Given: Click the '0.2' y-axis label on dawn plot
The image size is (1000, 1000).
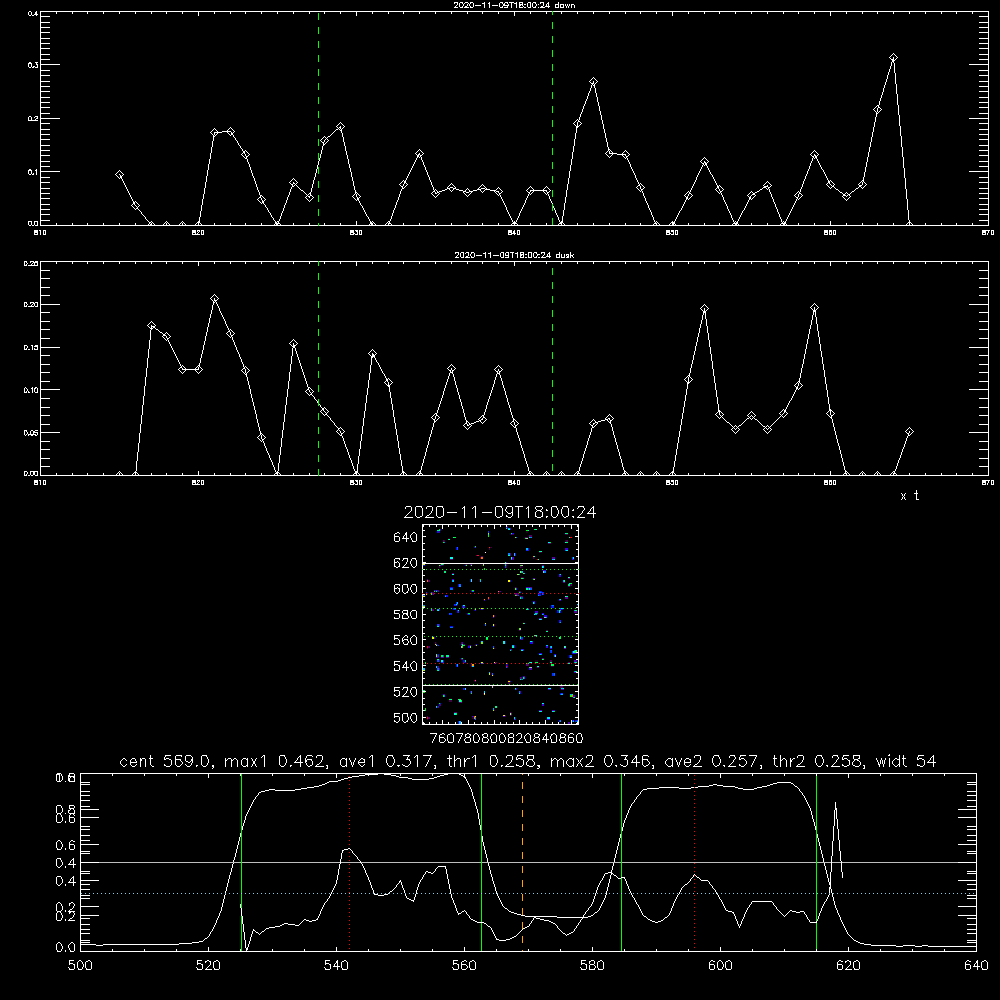Looking at the screenshot, I should pyautogui.click(x=32, y=119).
